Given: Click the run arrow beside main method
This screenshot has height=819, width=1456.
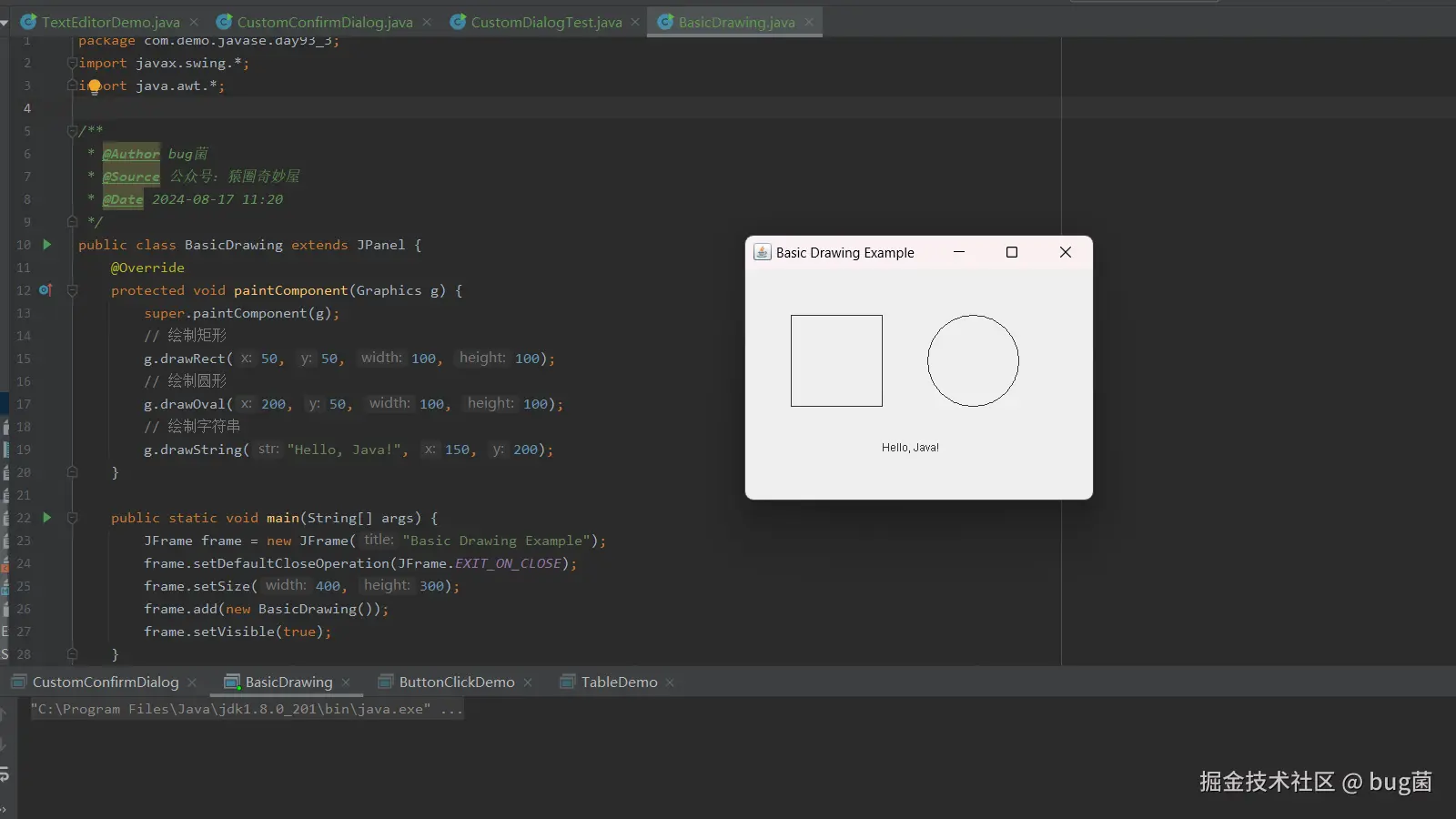Looking at the screenshot, I should 47,518.
